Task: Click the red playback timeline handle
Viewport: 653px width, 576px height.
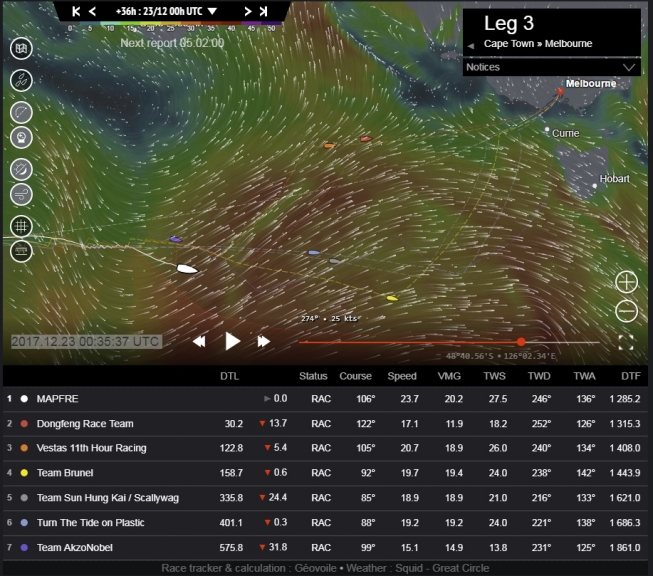Action: pos(521,342)
